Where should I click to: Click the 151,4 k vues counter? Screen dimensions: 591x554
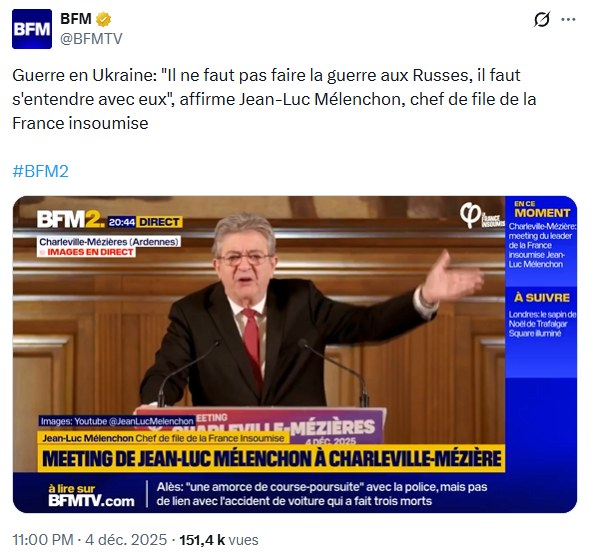click(219, 540)
